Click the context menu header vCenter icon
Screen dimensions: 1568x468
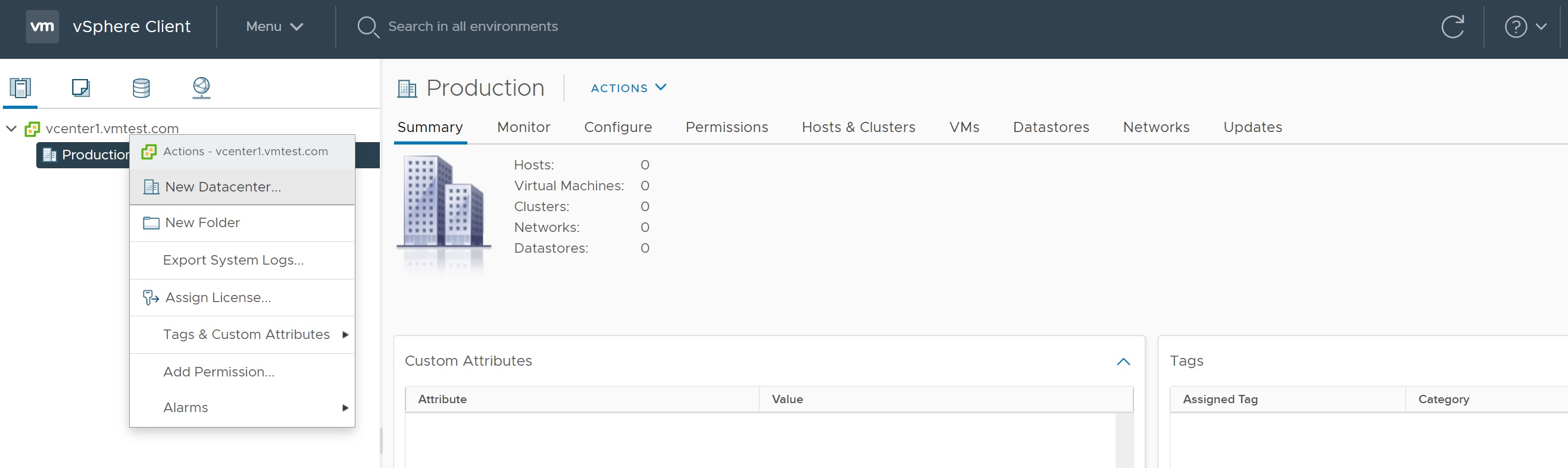pyautogui.click(x=149, y=151)
